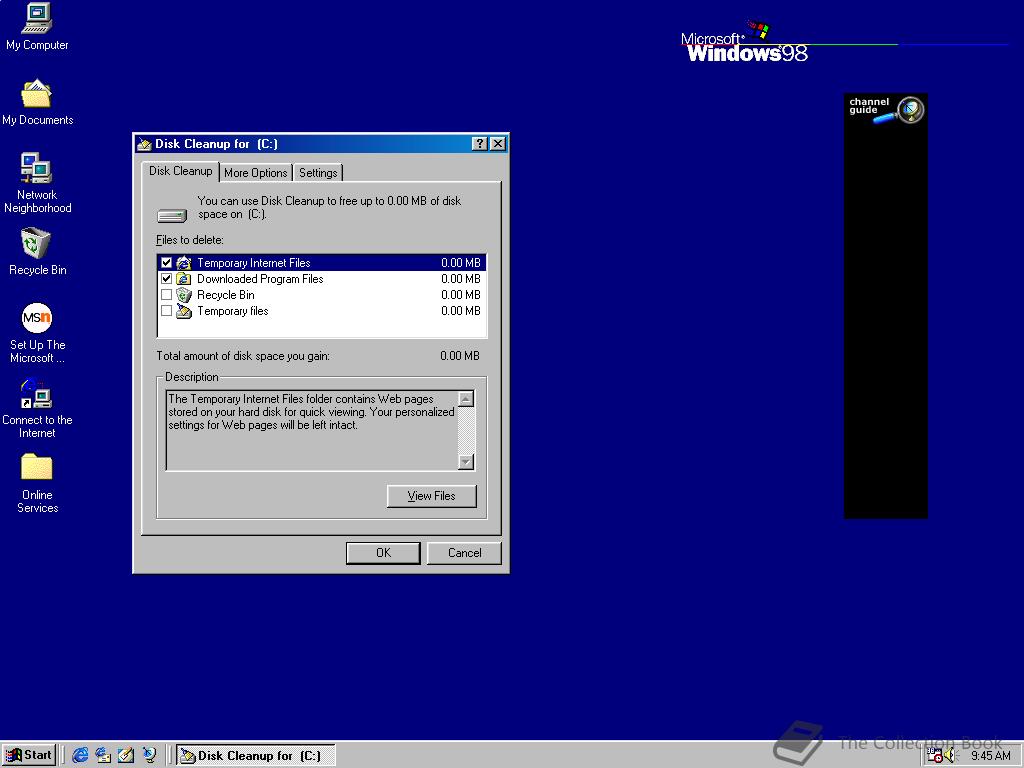
Task: Confirm cleanup with the OK button
Action: tap(383, 553)
